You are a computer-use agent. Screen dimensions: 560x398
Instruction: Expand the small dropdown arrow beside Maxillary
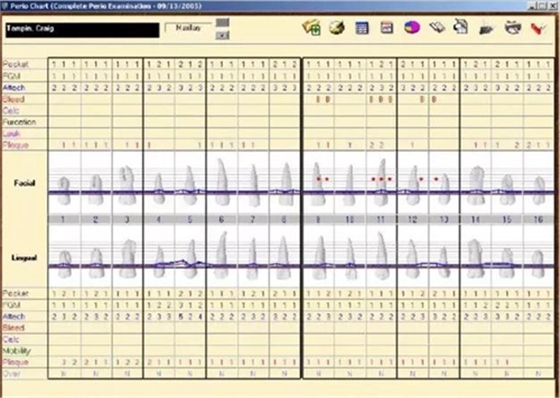222,35
